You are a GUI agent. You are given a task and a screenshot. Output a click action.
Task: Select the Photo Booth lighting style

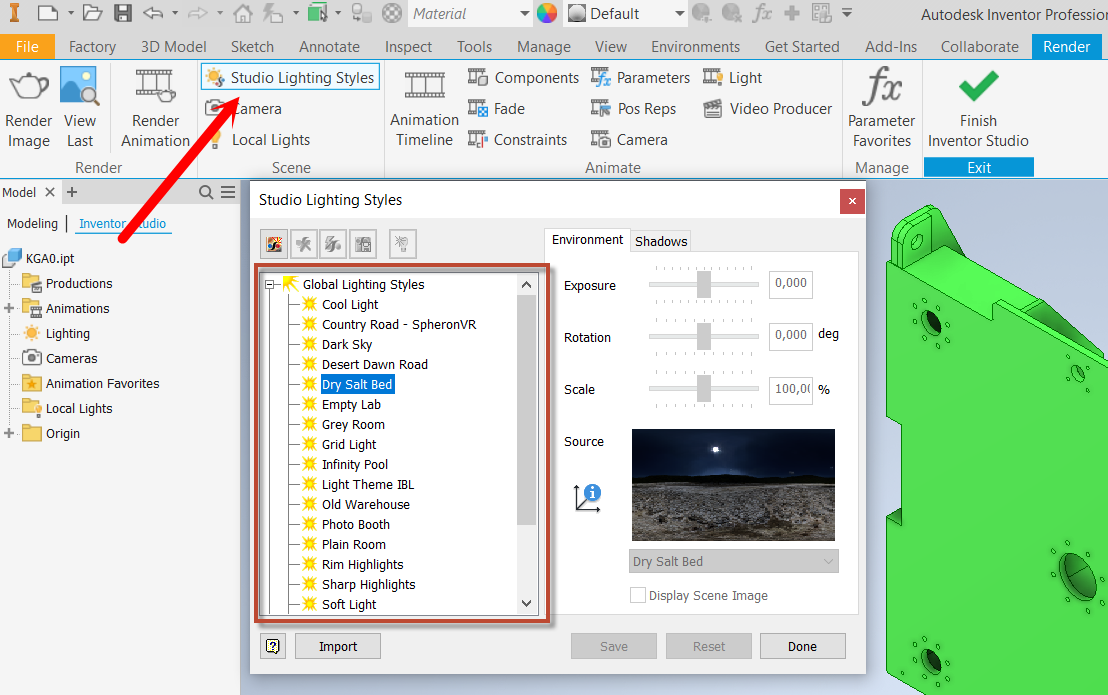(x=355, y=525)
